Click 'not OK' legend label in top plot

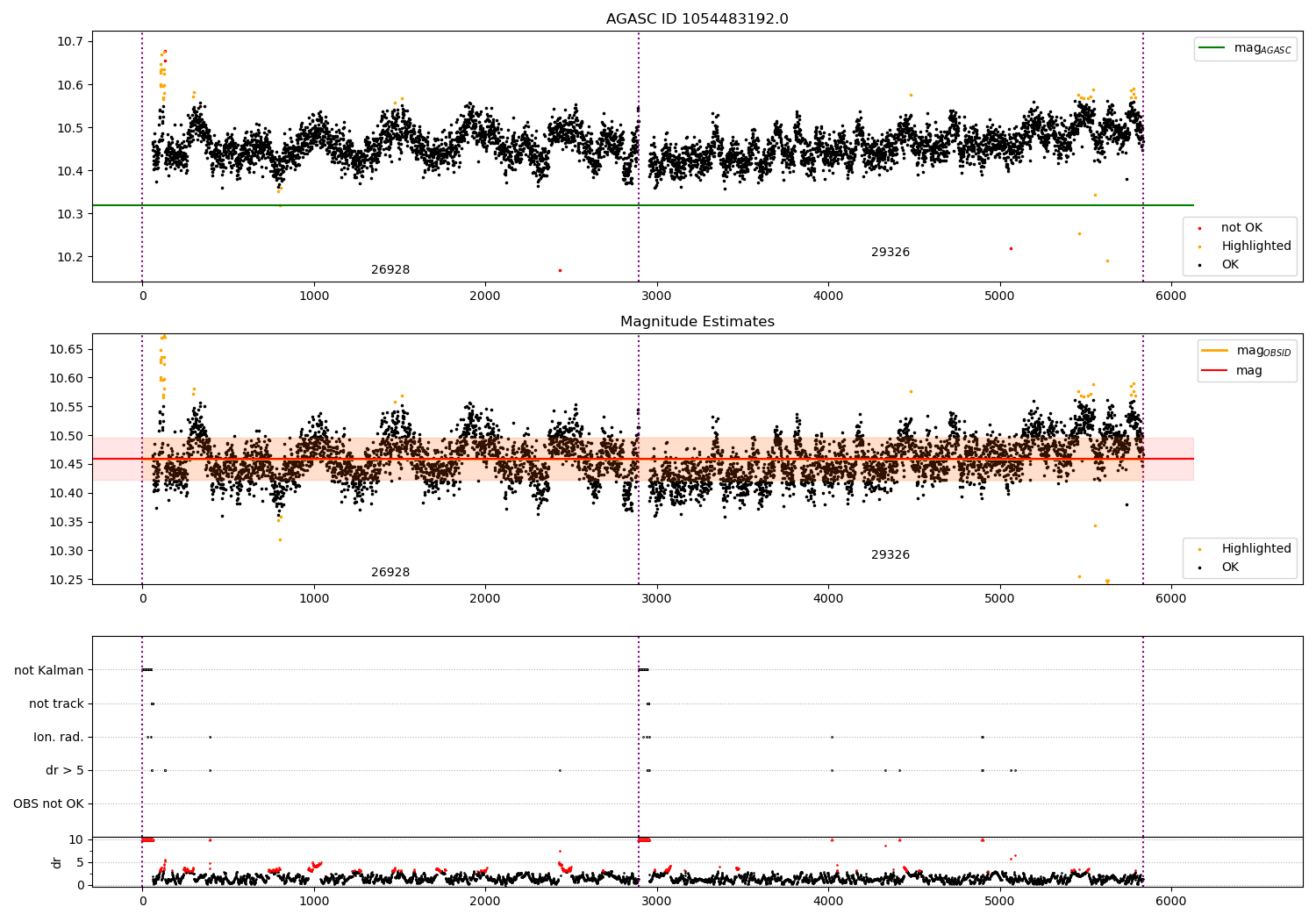[x=1241, y=228]
